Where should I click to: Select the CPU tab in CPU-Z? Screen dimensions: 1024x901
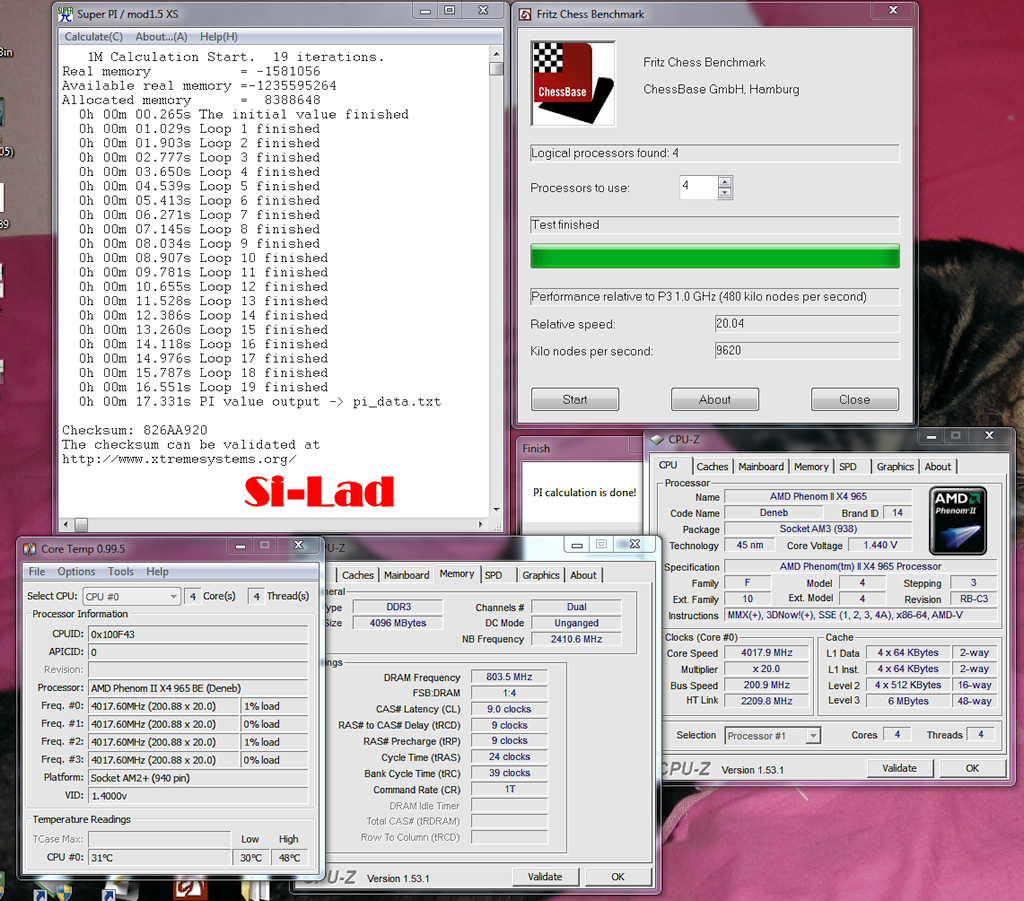tap(668, 465)
